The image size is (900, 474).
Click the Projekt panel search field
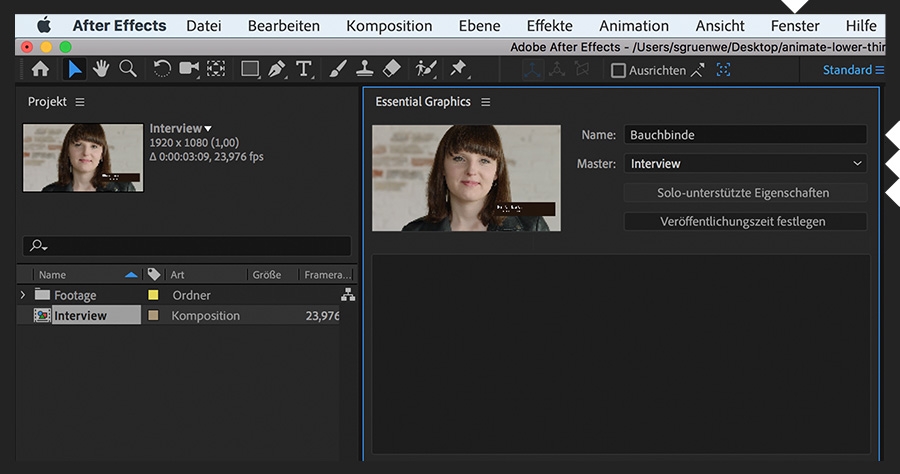(x=187, y=246)
